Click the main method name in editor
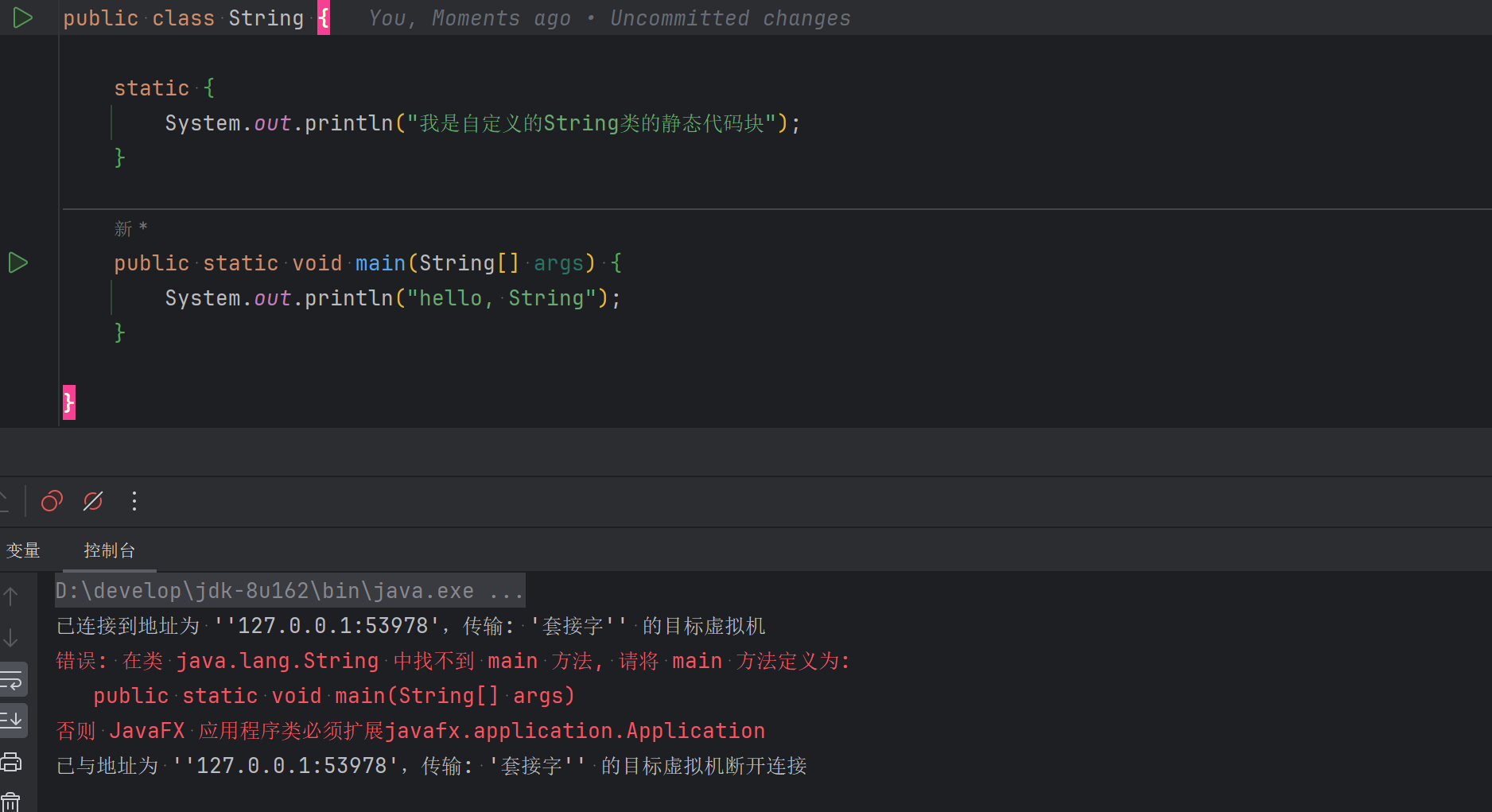Image resolution: width=1492 pixels, height=812 pixels. click(x=380, y=263)
